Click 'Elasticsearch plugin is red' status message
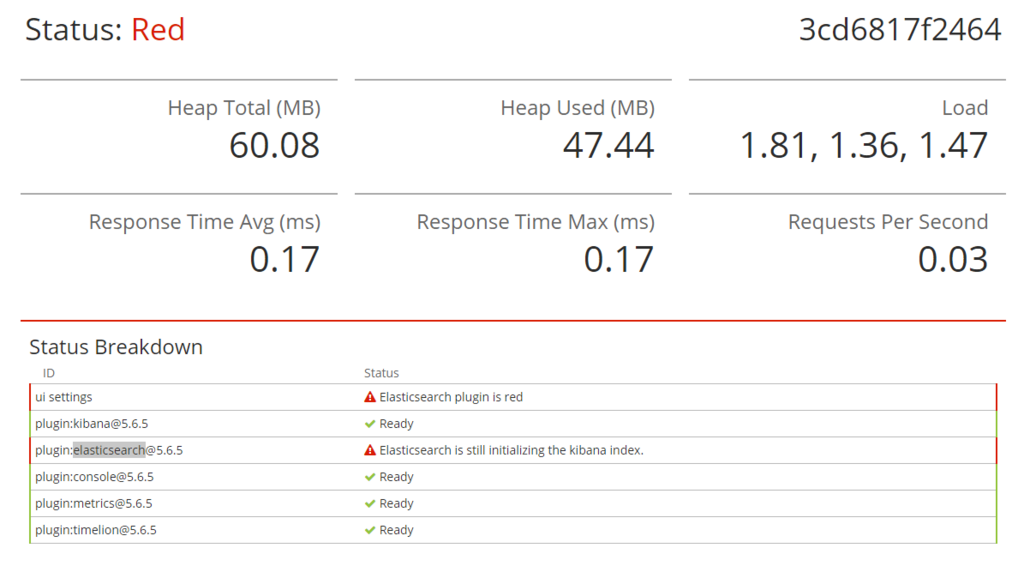 pos(451,397)
